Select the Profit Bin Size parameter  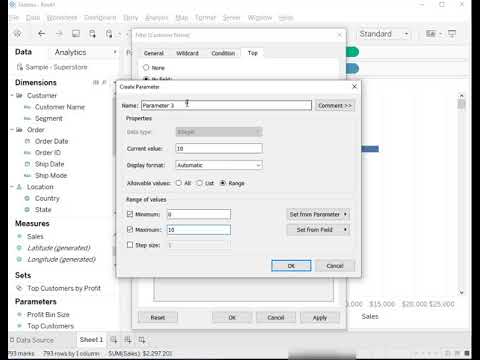click(48, 314)
